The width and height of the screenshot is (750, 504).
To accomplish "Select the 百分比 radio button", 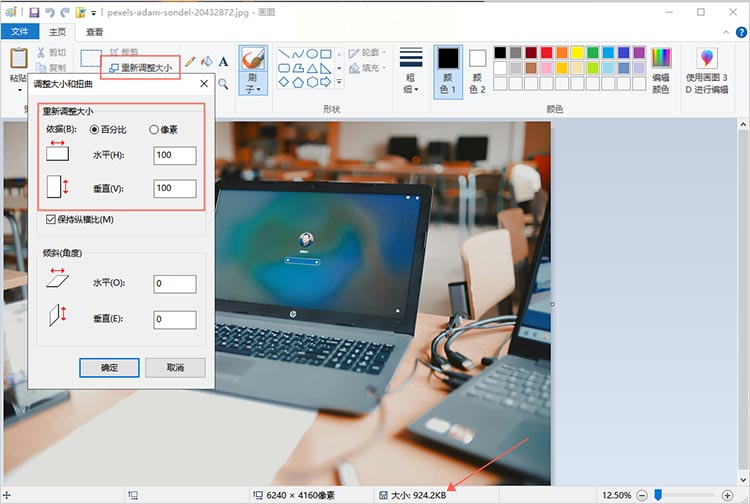I will coord(94,130).
